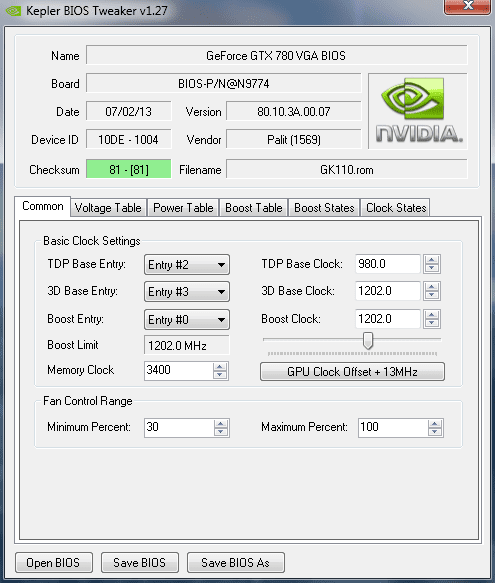495x583 pixels.
Task: Click the NVIDIA logo image
Action: [x=418, y=111]
